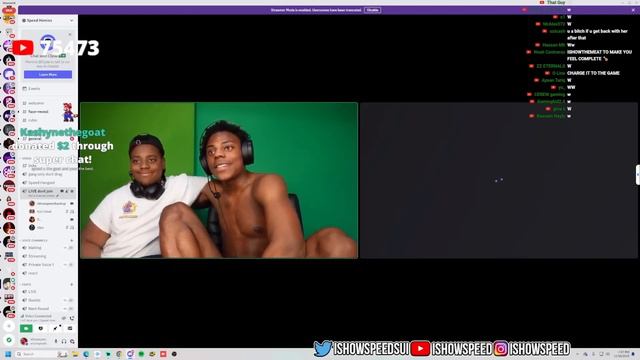Click the share your screen button
Image resolution: width=640 pixels, height=360 pixels.
tap(41, 329)
